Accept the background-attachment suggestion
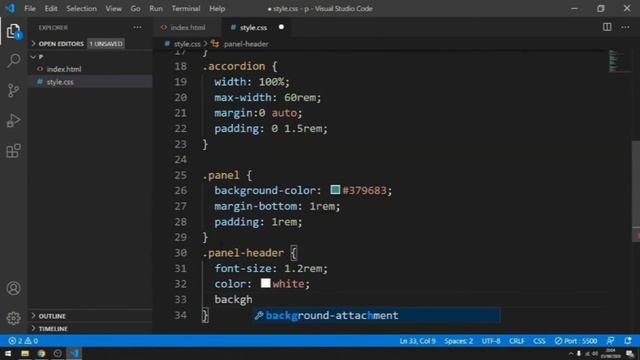The height and width of the screenshot is (360, 640). [376, 315]
